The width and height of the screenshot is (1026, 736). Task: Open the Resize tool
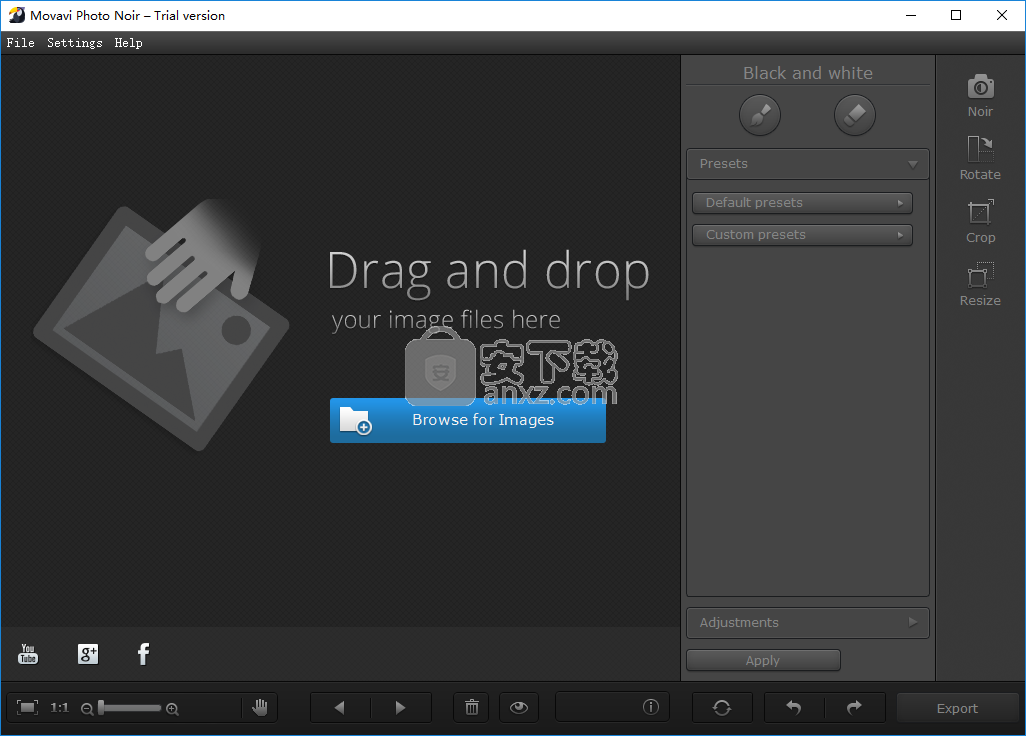pos(980,285)
